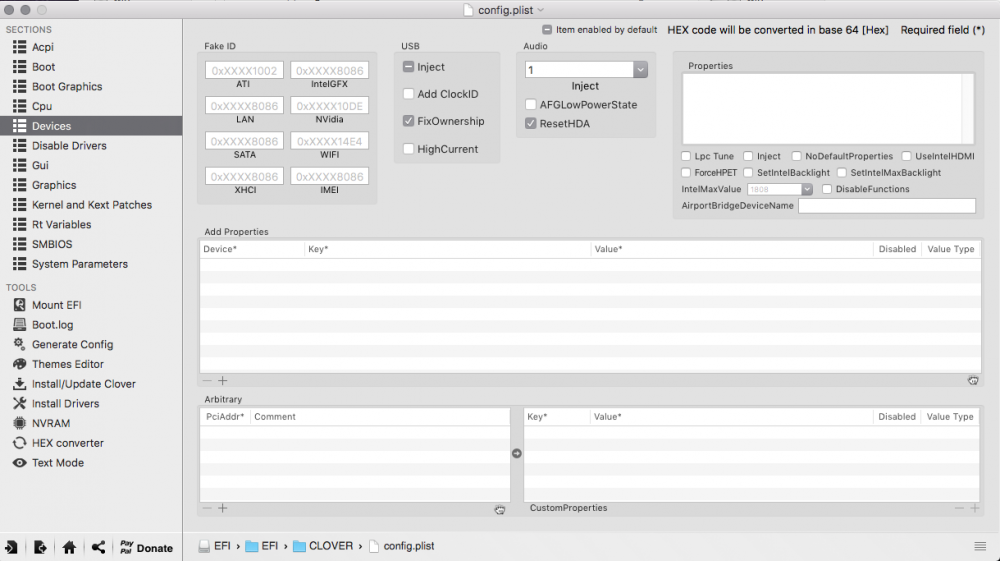Remove a CustomProperties row
The width and height of the screenshot is (1000, 561).
[x=959, y=508]
